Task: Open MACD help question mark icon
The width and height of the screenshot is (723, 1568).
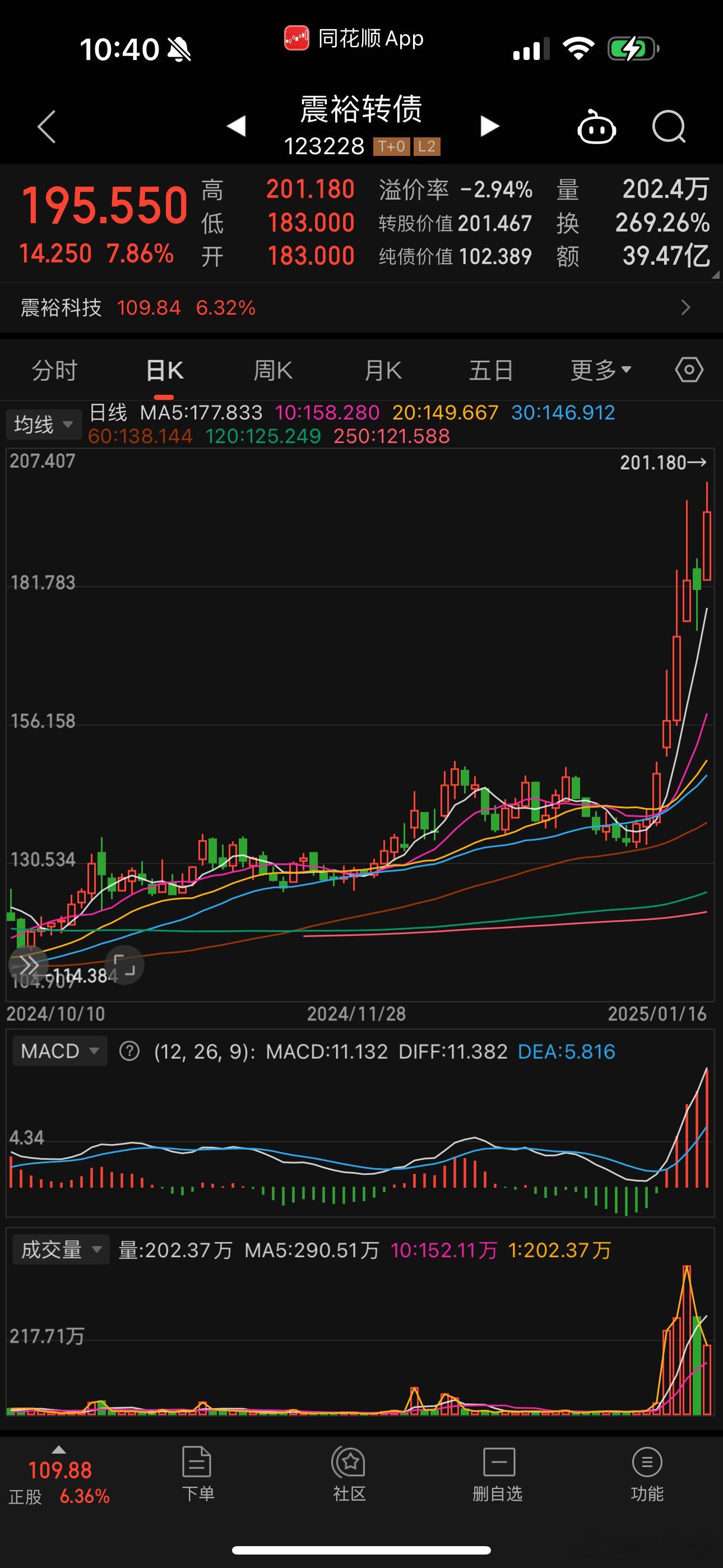Action: [x=129, y=1051]
